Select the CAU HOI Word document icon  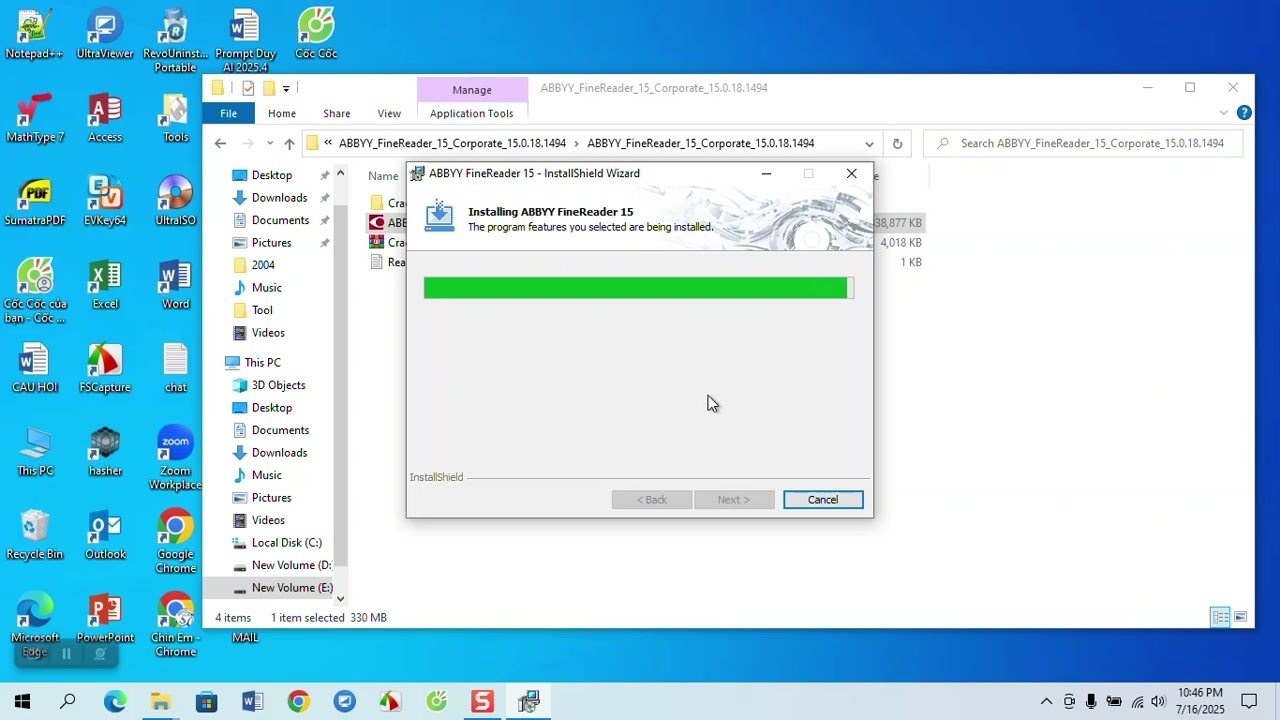35,369
